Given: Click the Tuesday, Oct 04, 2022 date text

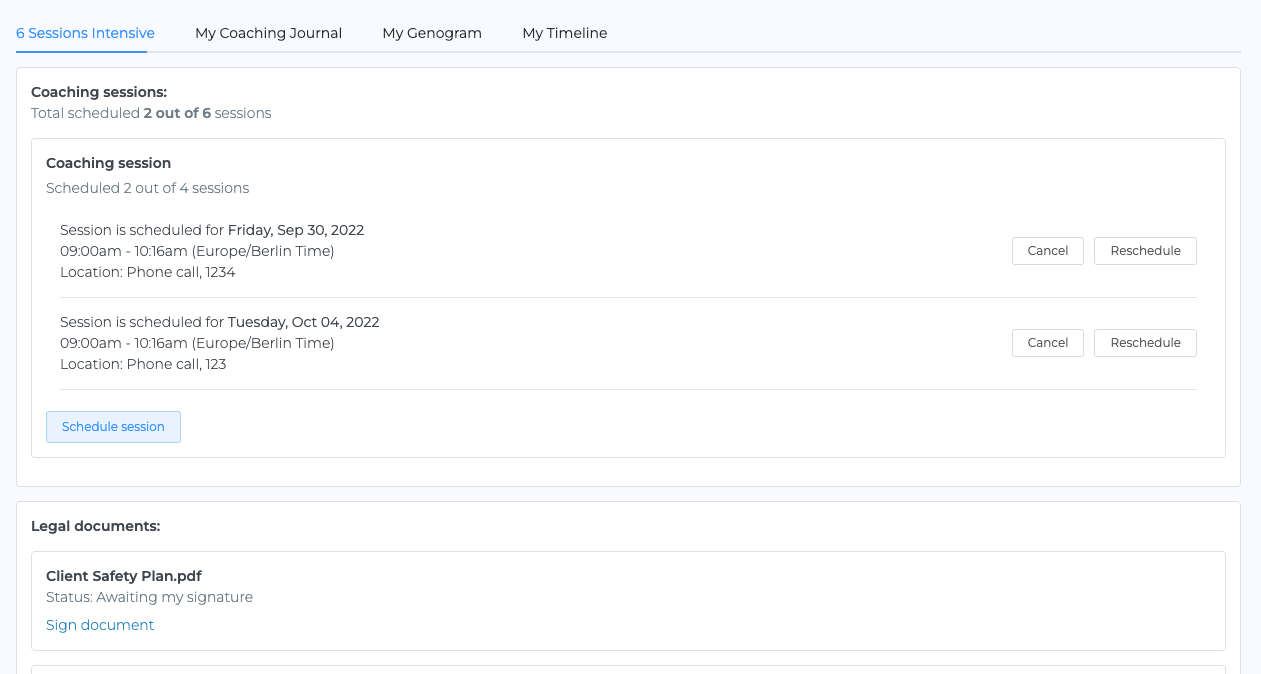Looking at the screenshot, I should tap(303, 322).
